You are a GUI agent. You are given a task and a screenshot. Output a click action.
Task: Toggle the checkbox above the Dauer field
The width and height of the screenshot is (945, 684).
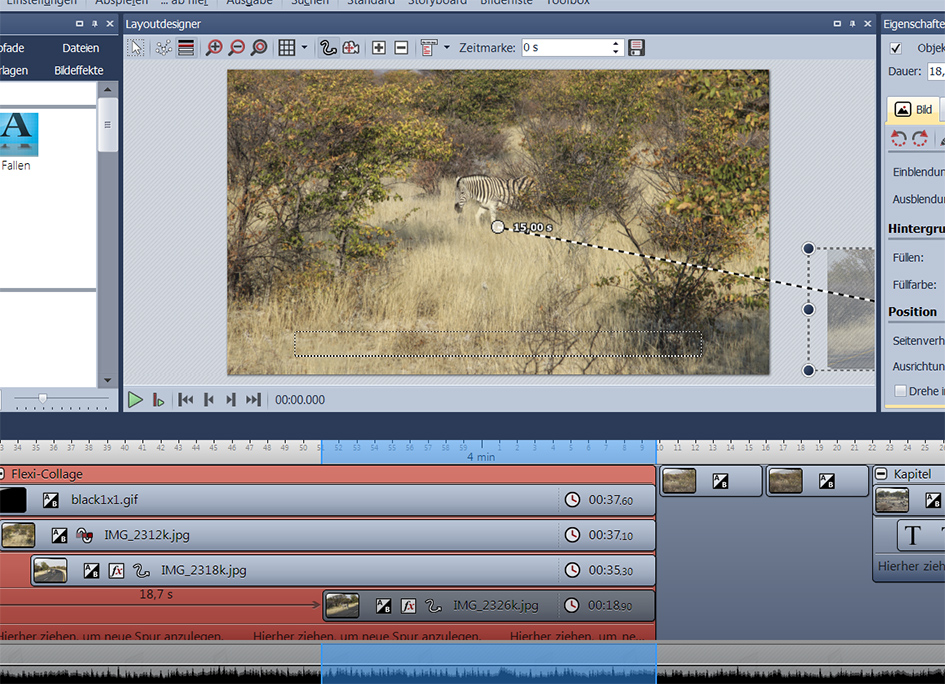click(896, 48)
